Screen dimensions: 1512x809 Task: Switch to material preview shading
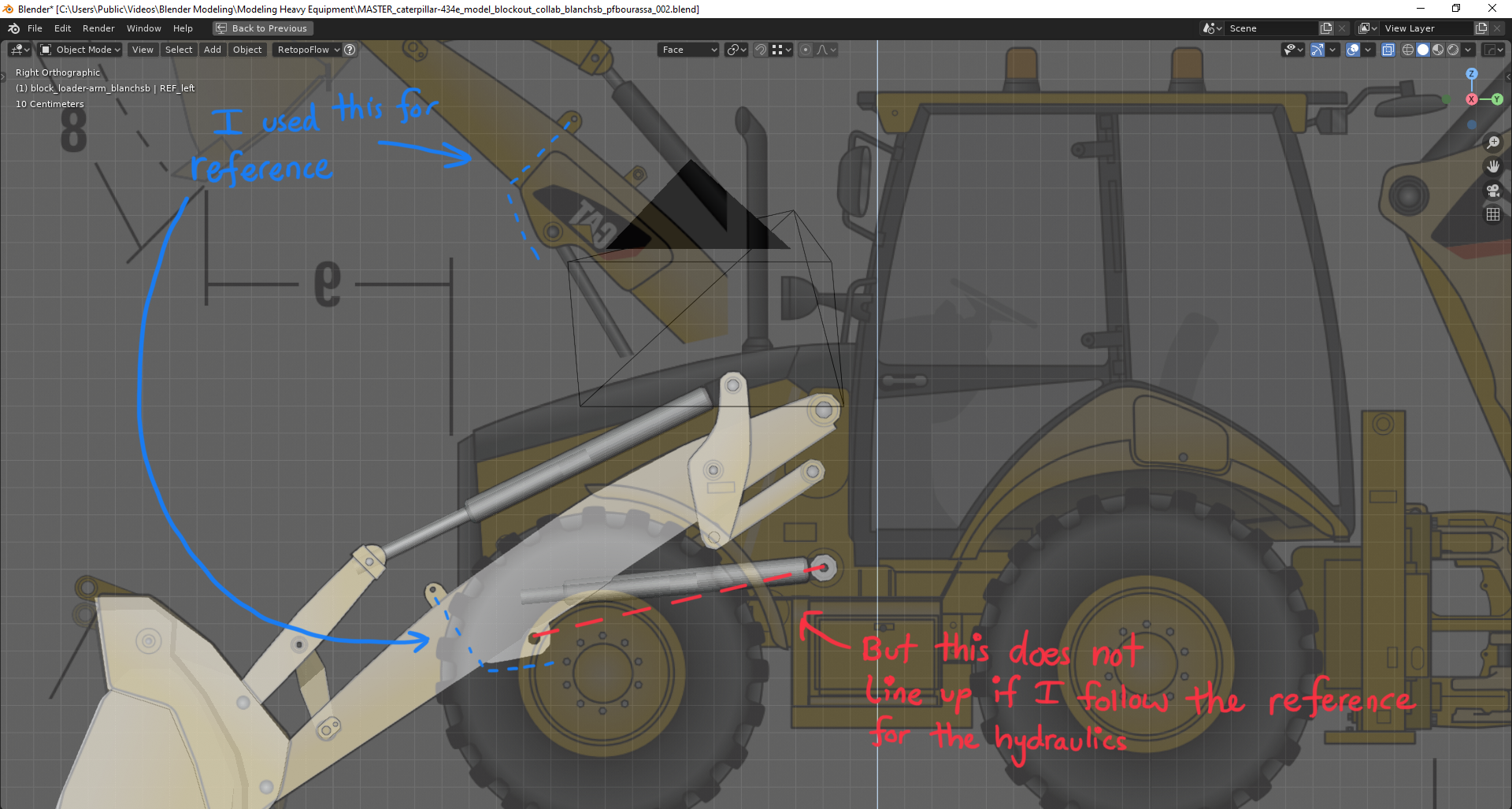point(1438,50)
